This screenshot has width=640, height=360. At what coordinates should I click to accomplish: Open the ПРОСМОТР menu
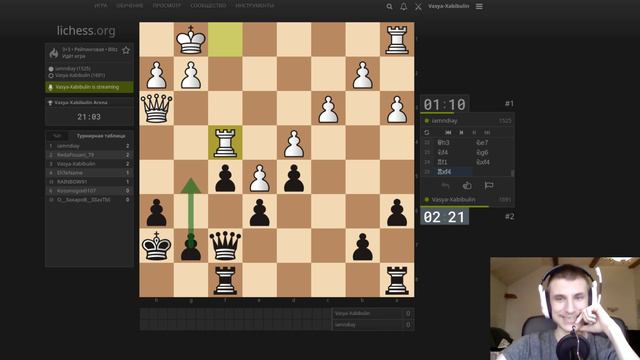click(167, 6)
